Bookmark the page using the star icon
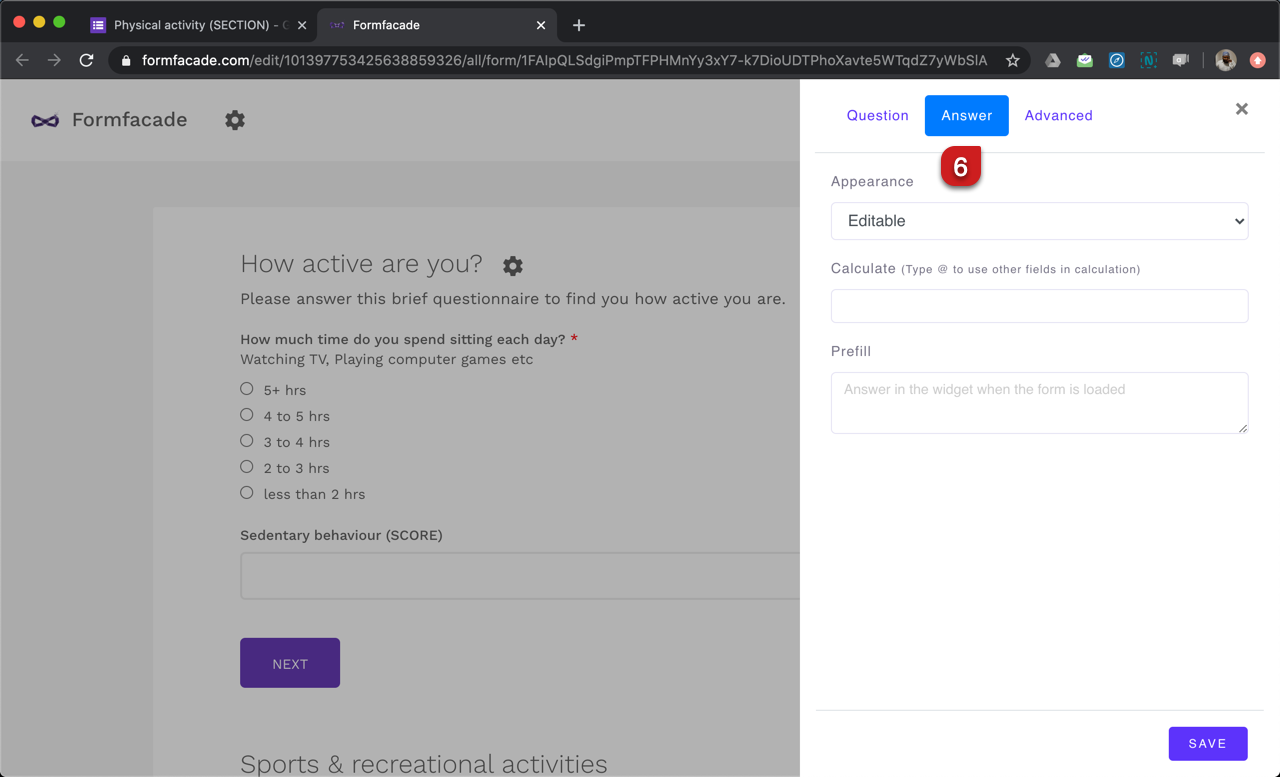 click(x=1012, y=60)
